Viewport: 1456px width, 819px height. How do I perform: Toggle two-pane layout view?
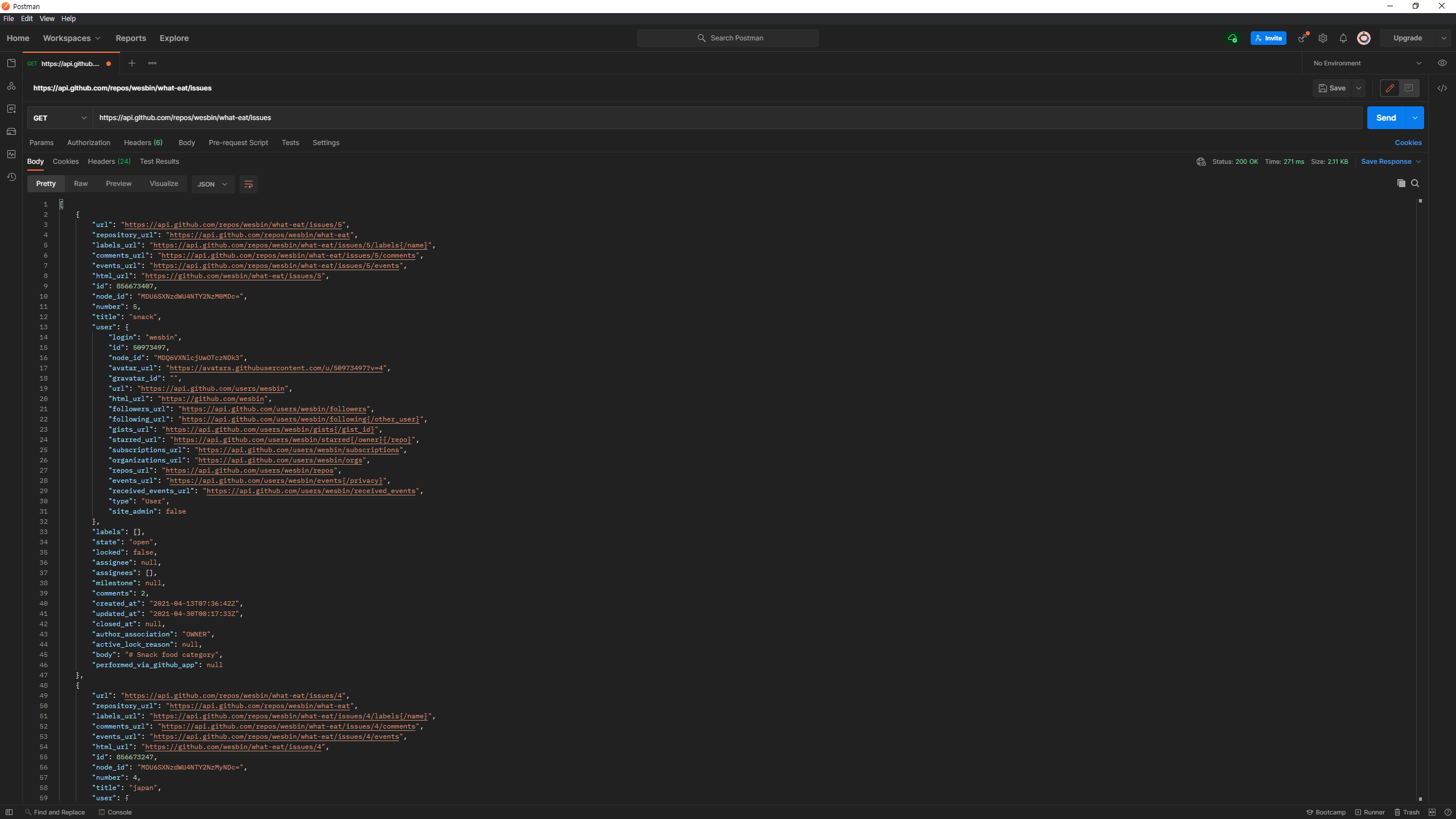click(x=1432, y=812)
